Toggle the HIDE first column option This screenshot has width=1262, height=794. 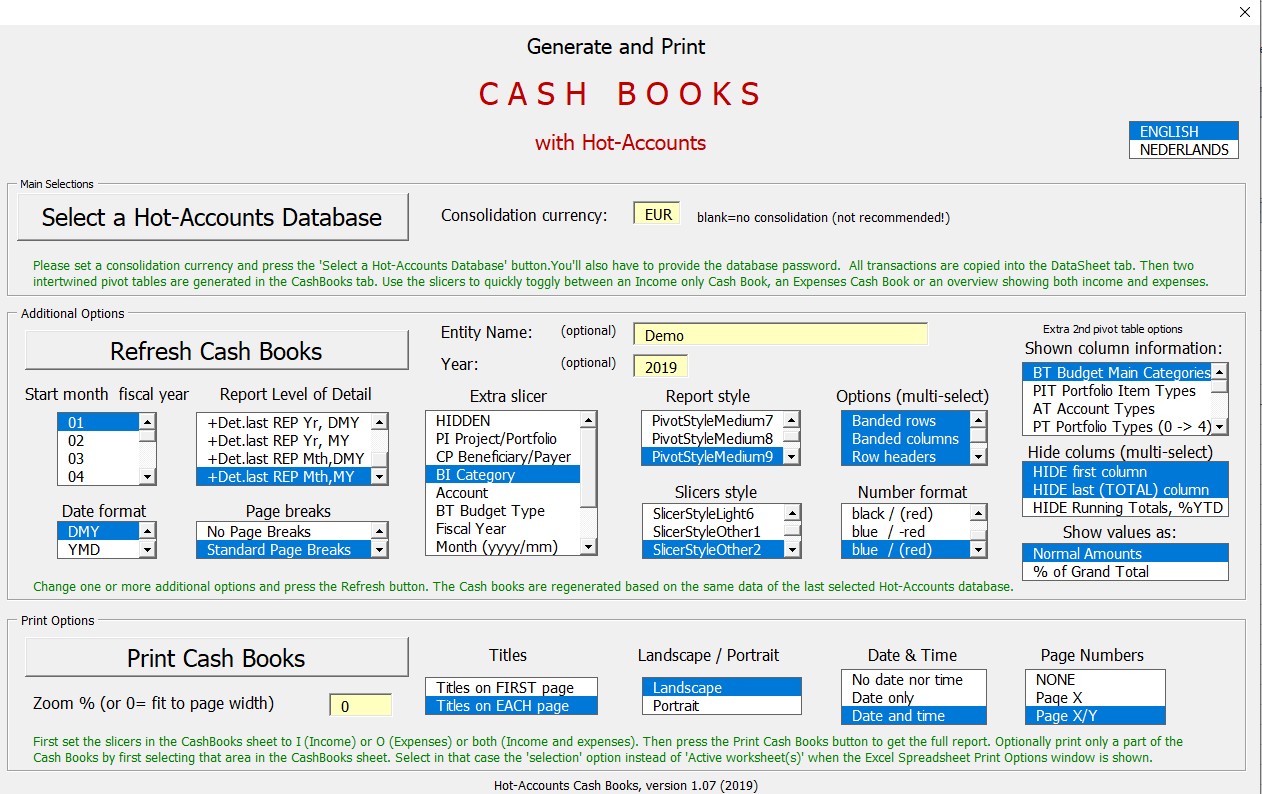coord(1125,472)
